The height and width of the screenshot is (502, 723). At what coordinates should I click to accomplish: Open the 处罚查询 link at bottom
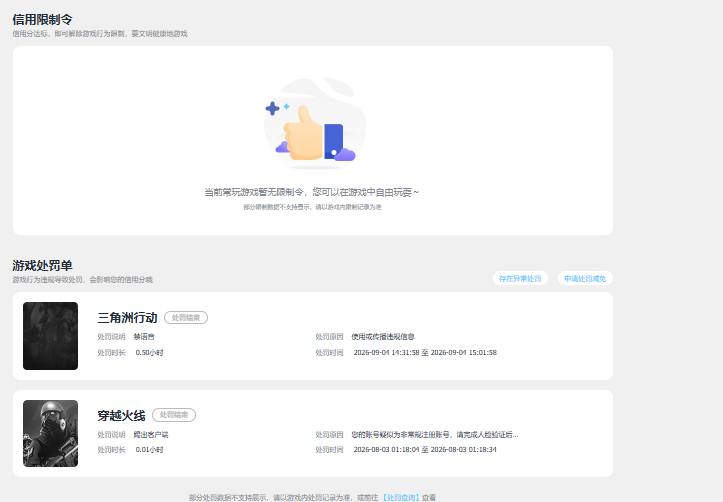coord(401,497)
